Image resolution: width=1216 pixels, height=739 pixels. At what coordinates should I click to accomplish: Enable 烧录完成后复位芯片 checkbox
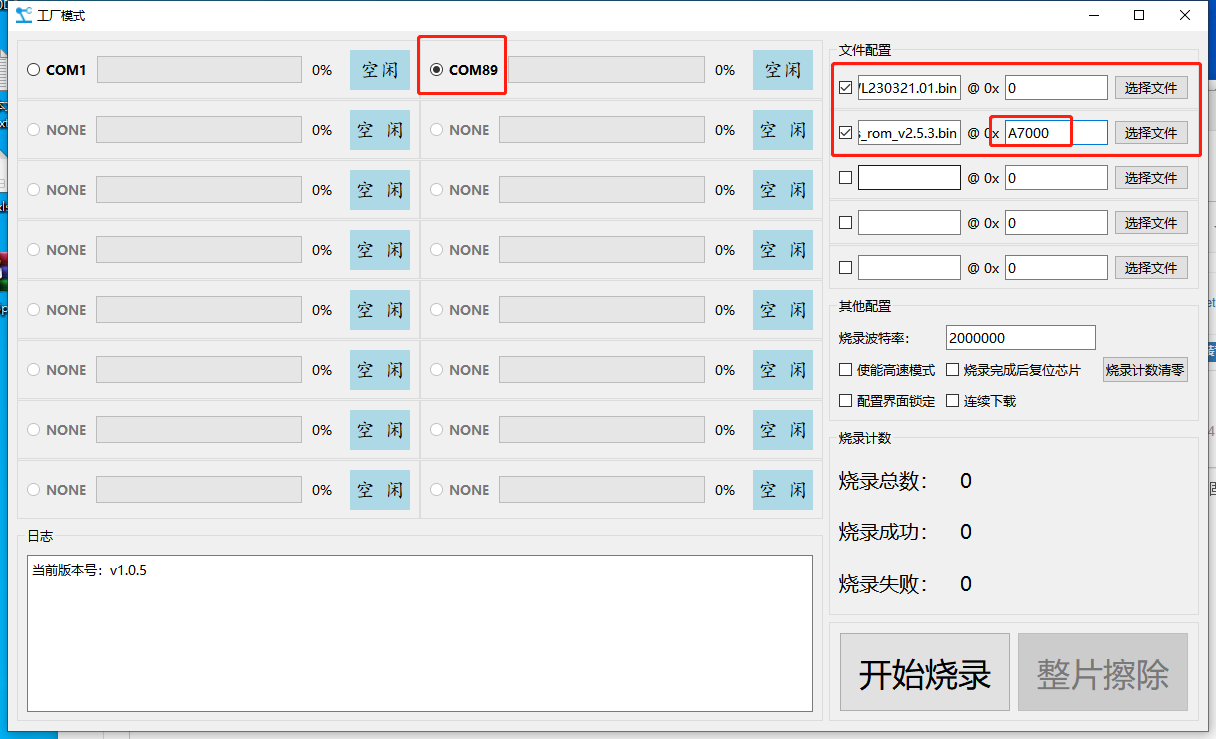pos(952,370)
